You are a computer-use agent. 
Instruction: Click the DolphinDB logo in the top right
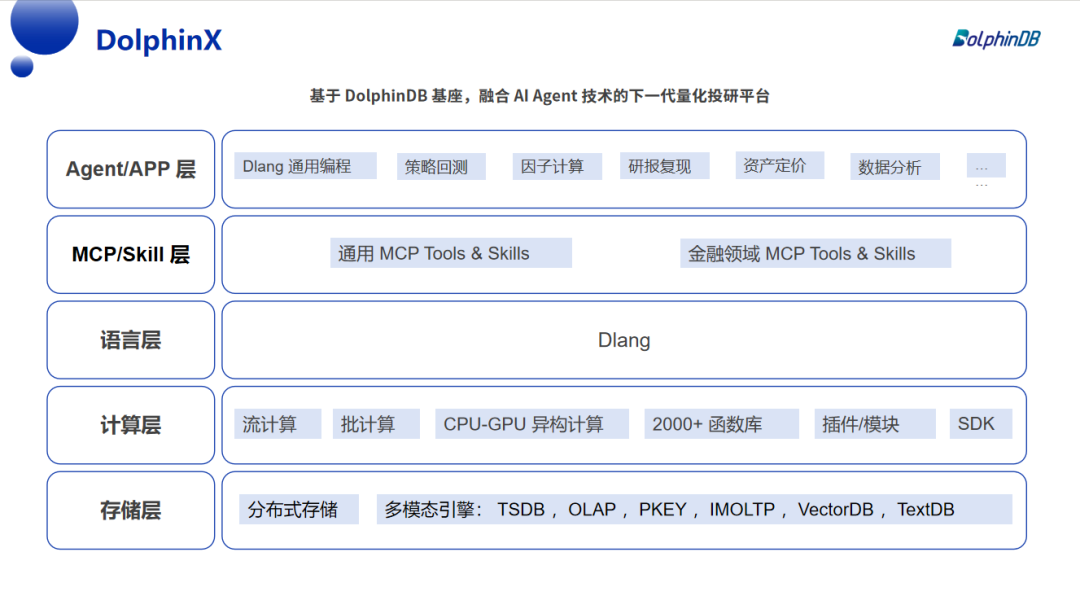996,39
